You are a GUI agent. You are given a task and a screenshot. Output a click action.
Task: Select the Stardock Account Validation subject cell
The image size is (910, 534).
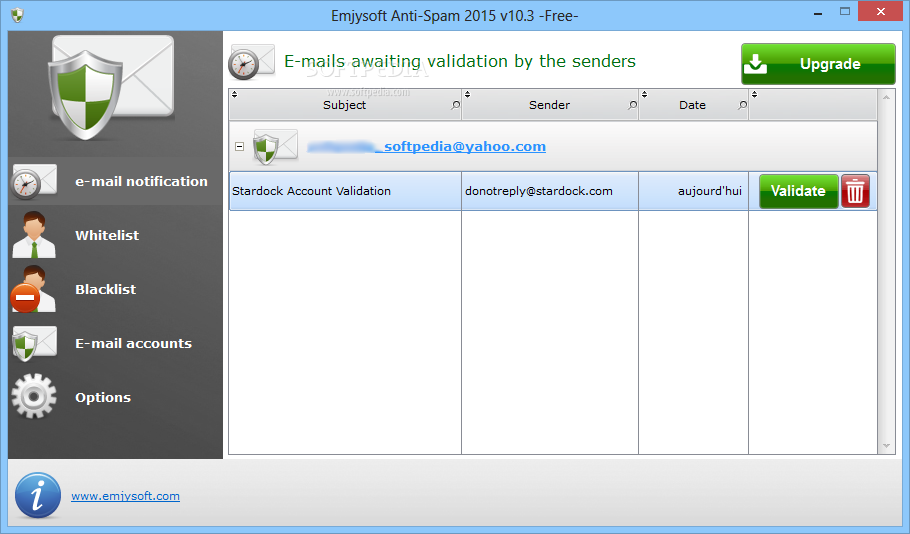345,191
